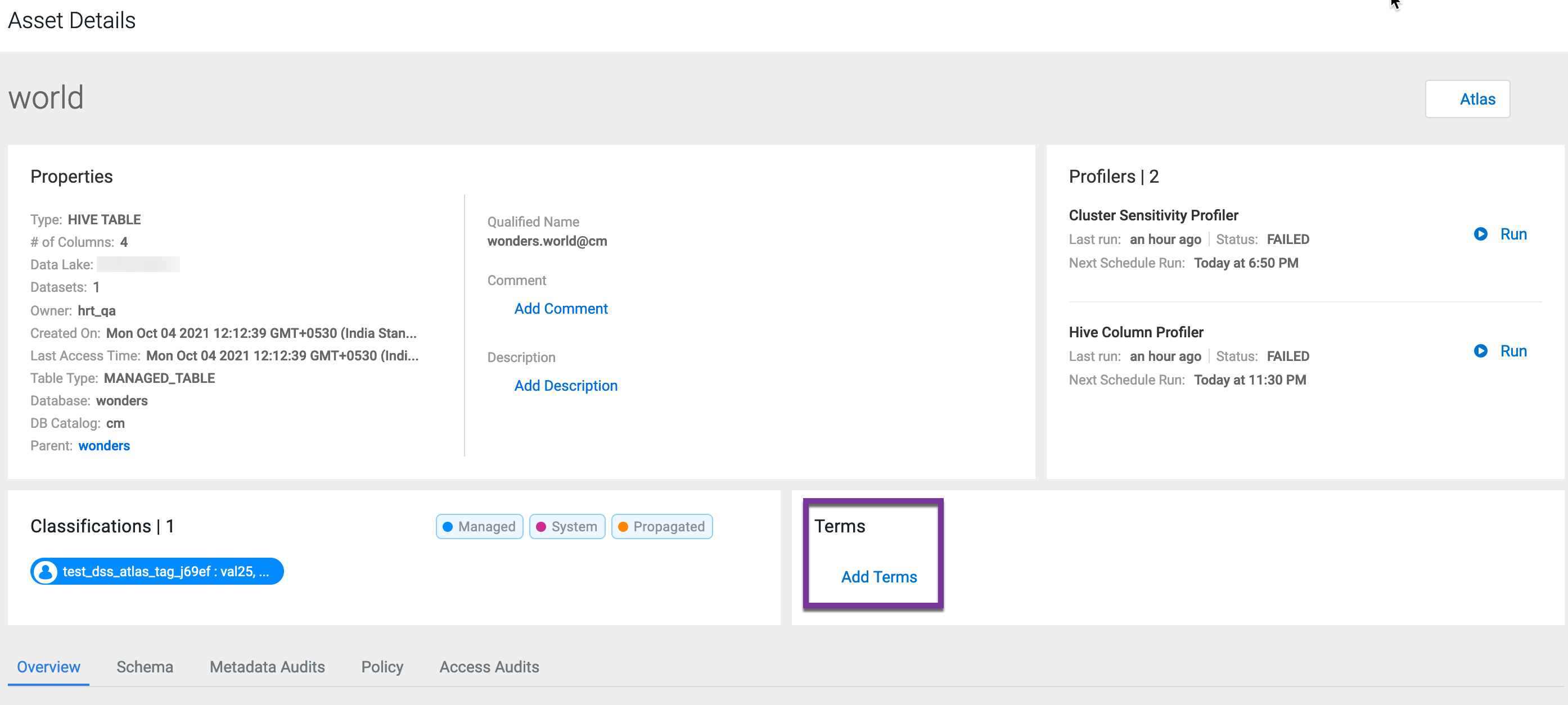Image resolution: width=1568 pixels, height=705 pixels.
Task: Click the user icon on classification tag
Action: [45, 571]
